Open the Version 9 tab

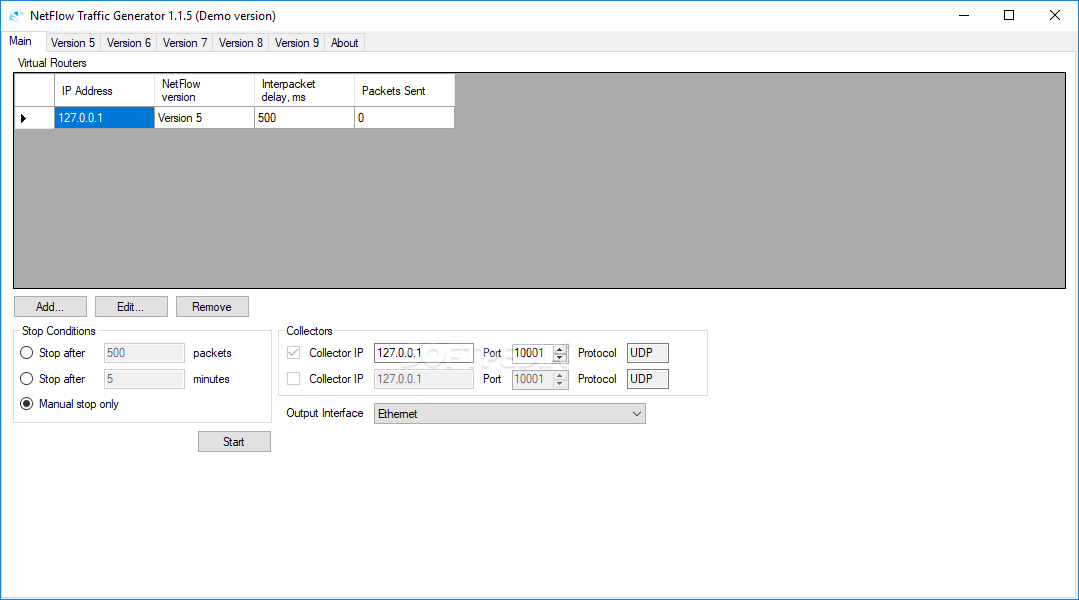point(297,43)
